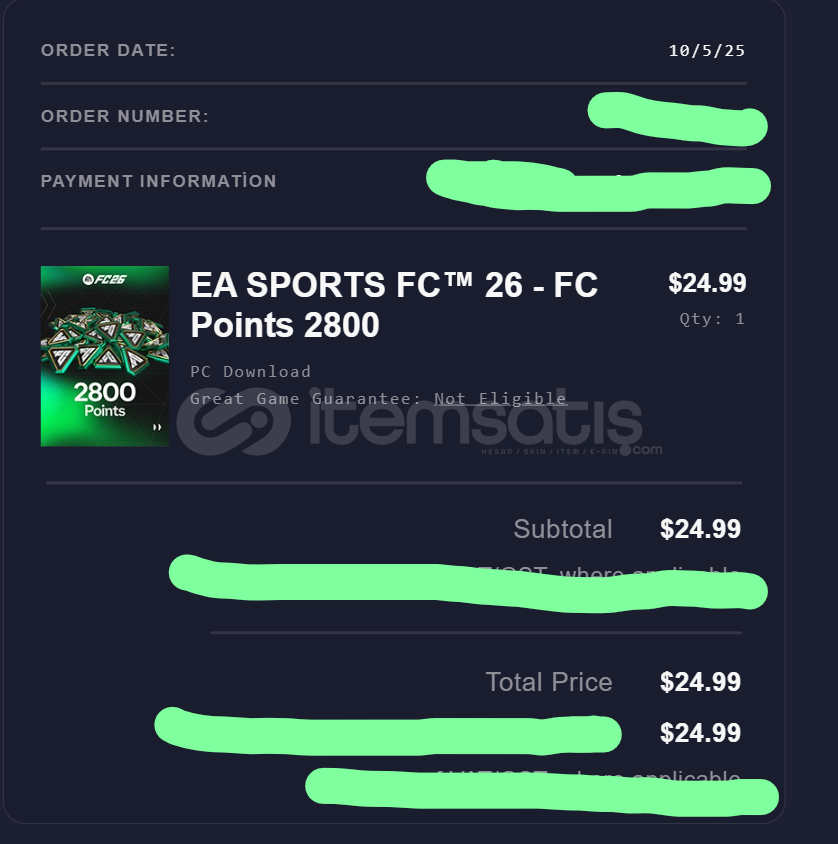Open the Not Eligible guarantee link
This screenshot has height=844, width=838.
pos(501,398)
